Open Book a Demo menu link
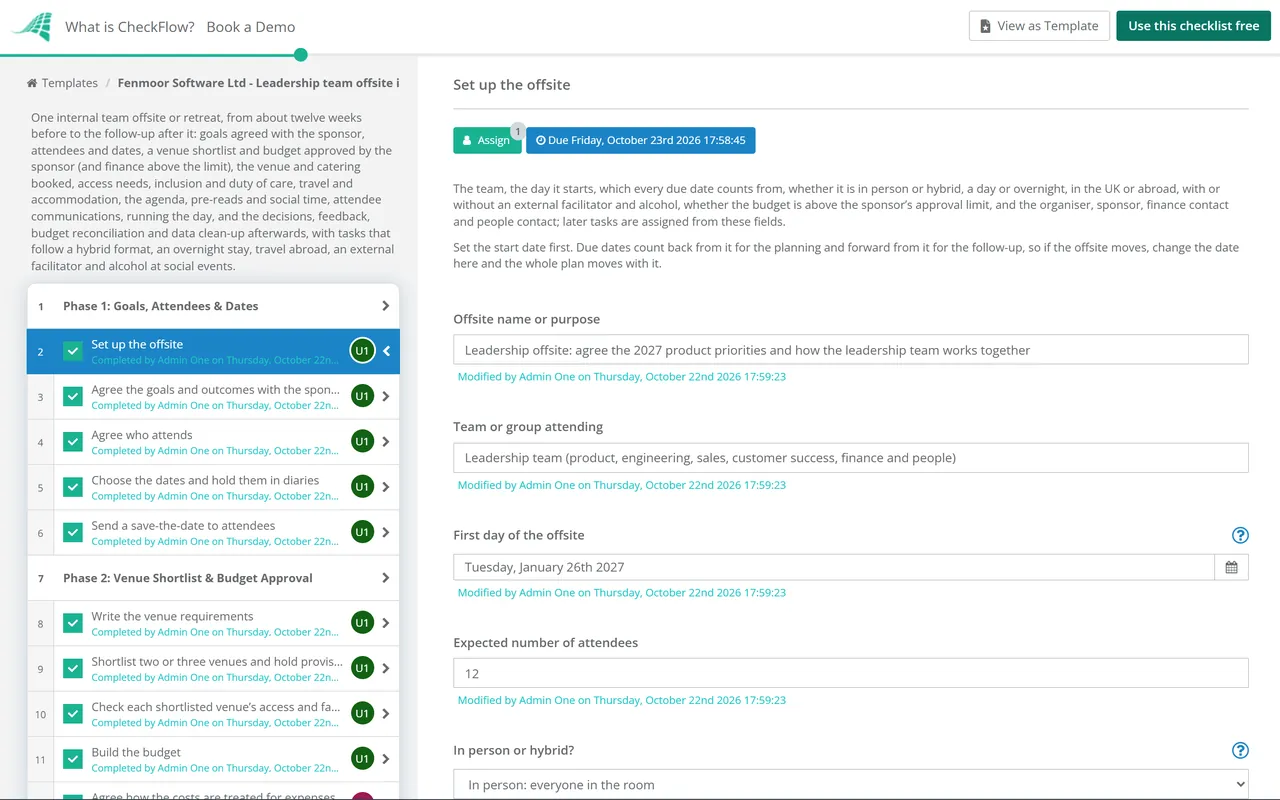1280x800 pixels. pos(251,27)
